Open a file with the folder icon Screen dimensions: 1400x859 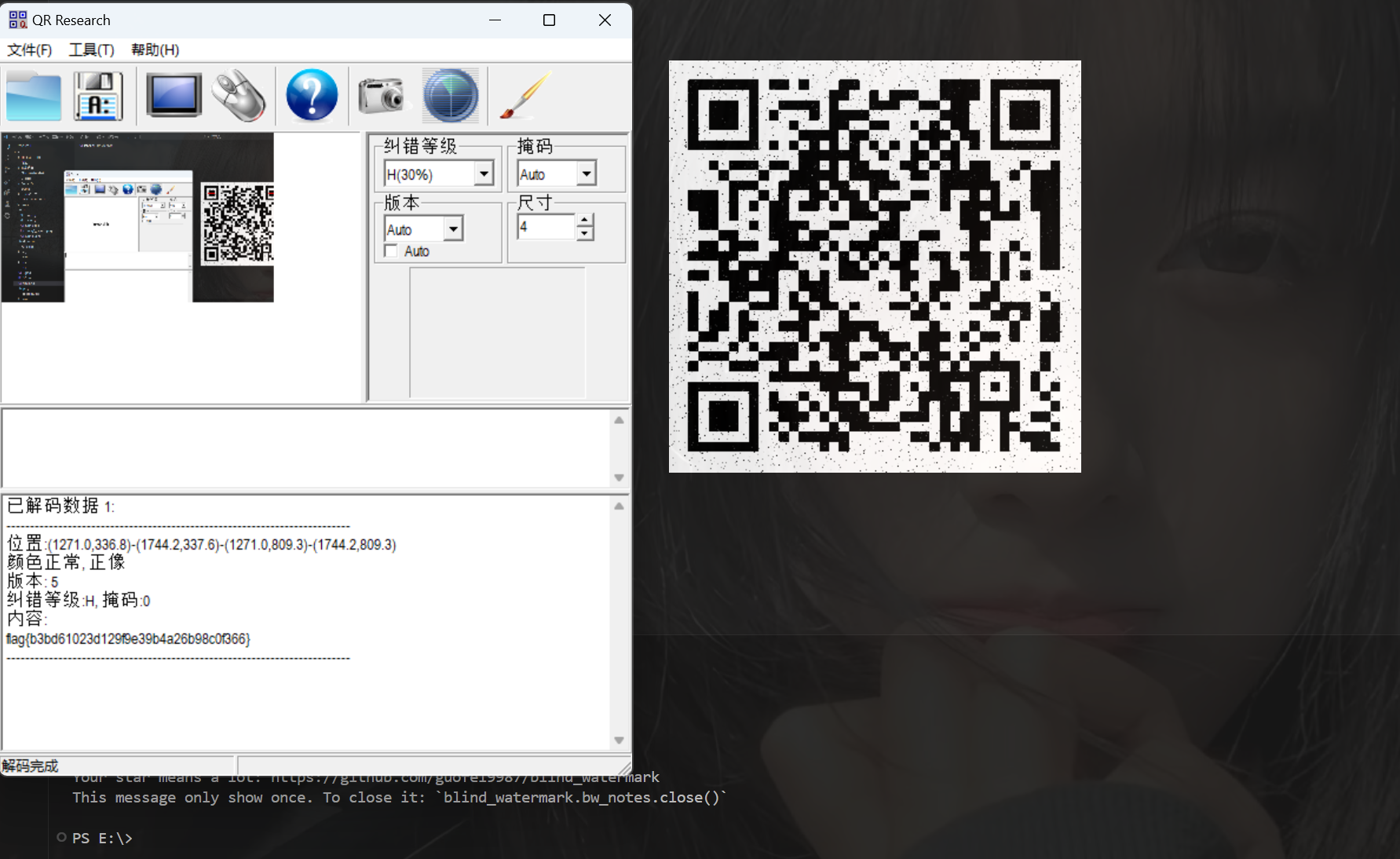[x=34, y=96]
